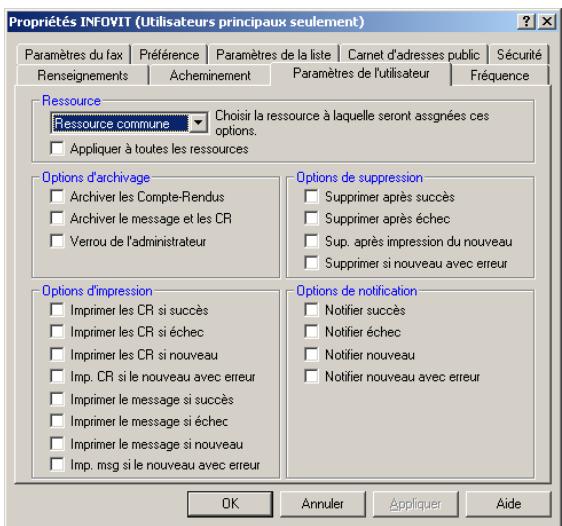Close the Propriétés INFOVIT dialog
Screen dimensions: 562x526
pyautogui.click(x=547, y=22)
